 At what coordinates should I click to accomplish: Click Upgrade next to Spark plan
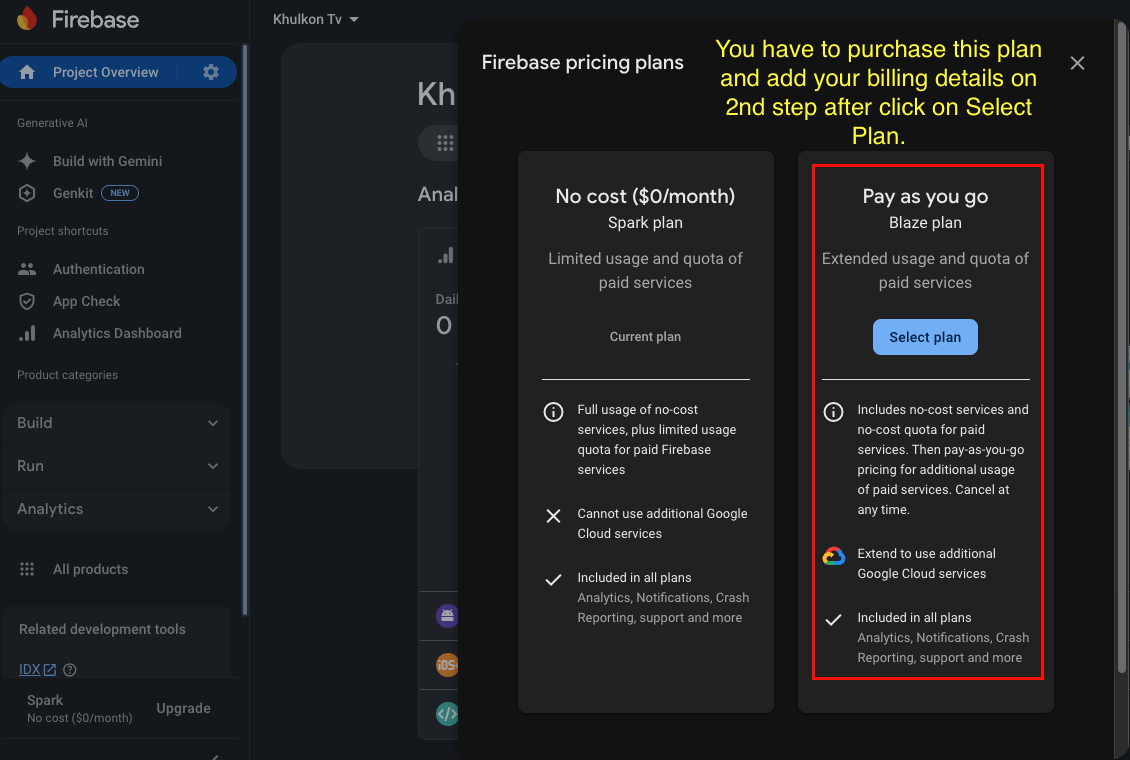pyautogui.click(x=184, y=708)
